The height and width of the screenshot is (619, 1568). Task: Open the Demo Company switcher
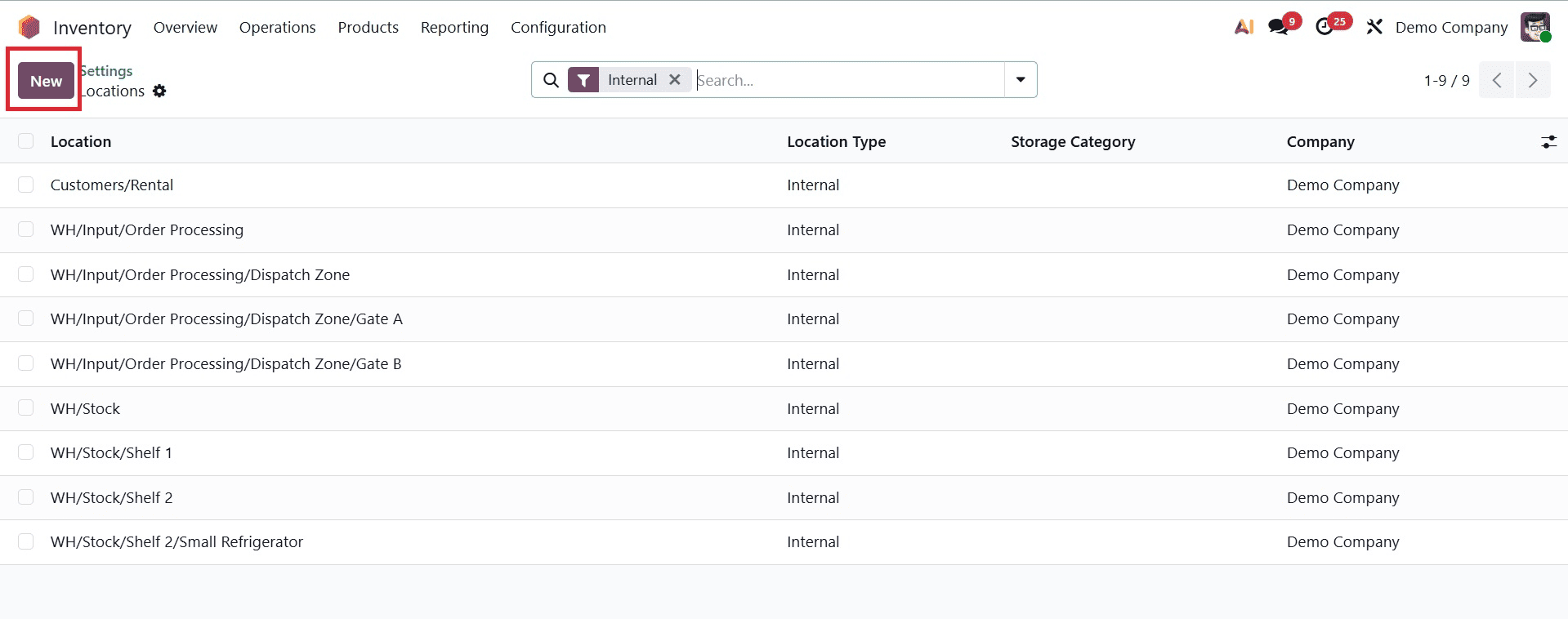tap(1451, 27)
